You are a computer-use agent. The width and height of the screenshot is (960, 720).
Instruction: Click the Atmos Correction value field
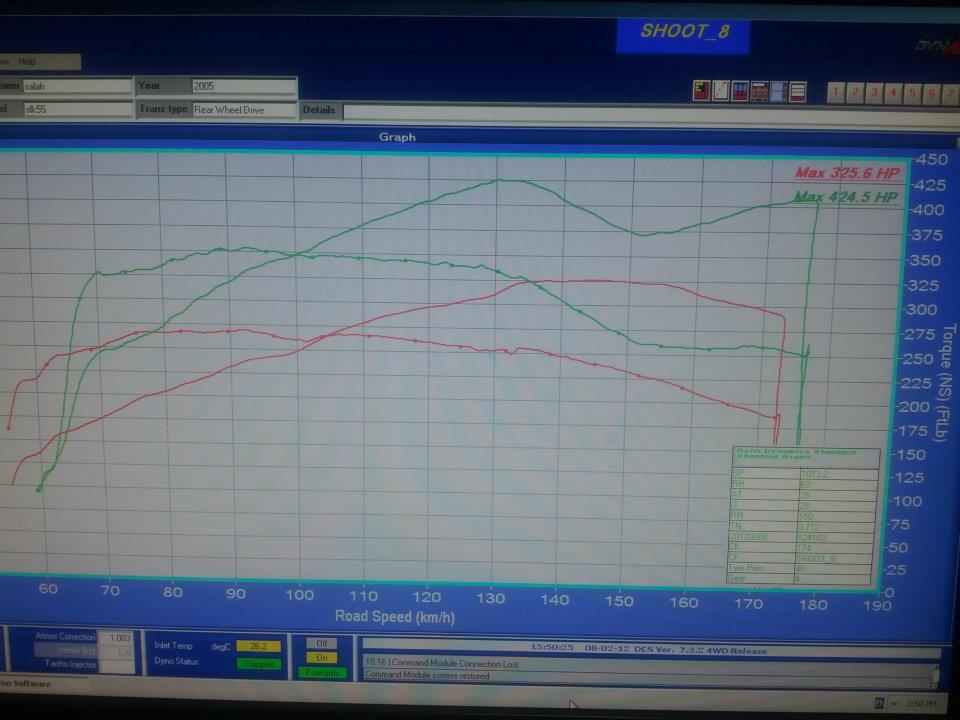(x=117, y=637)
